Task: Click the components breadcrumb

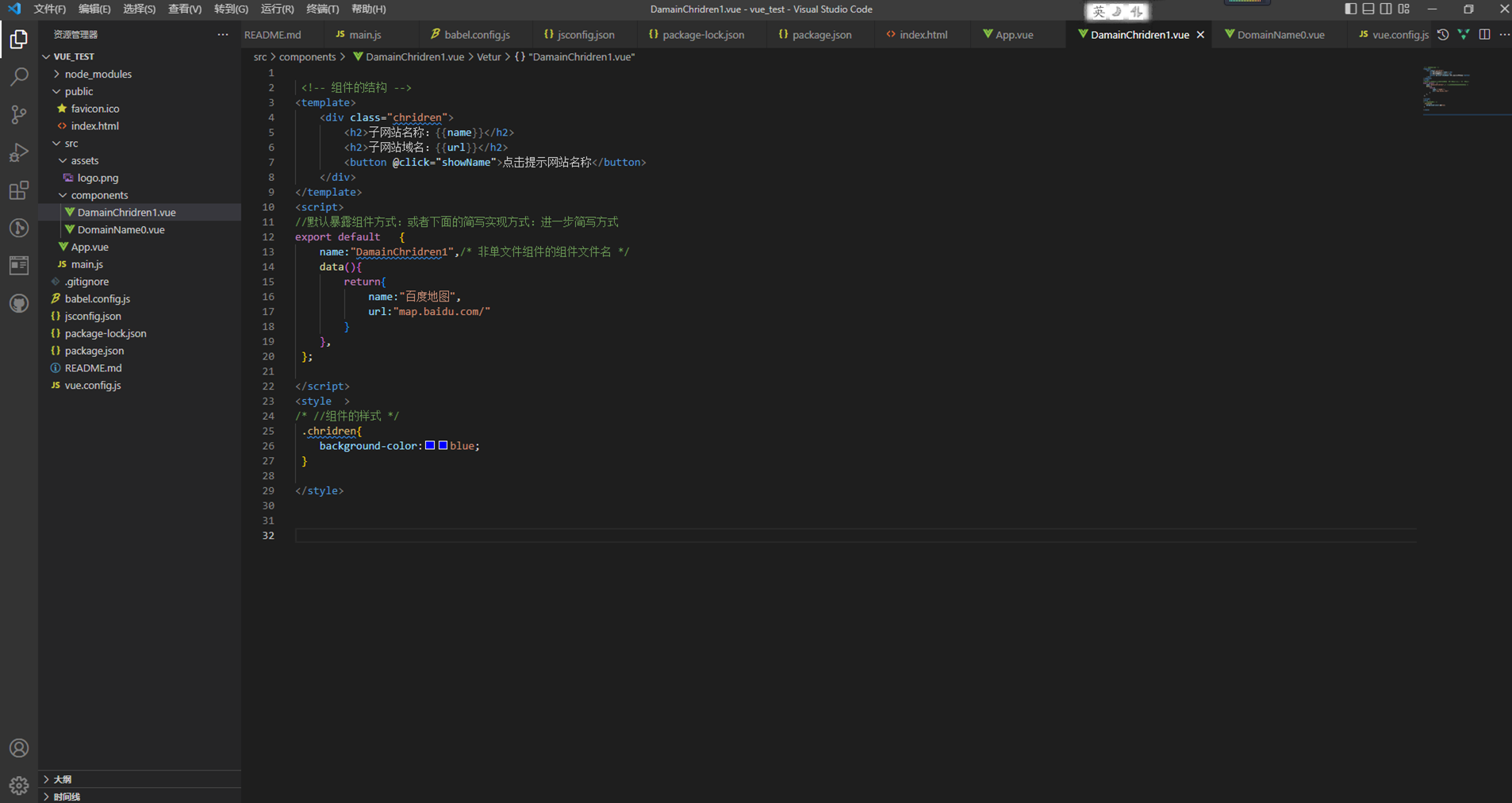Action: [307, 57]
